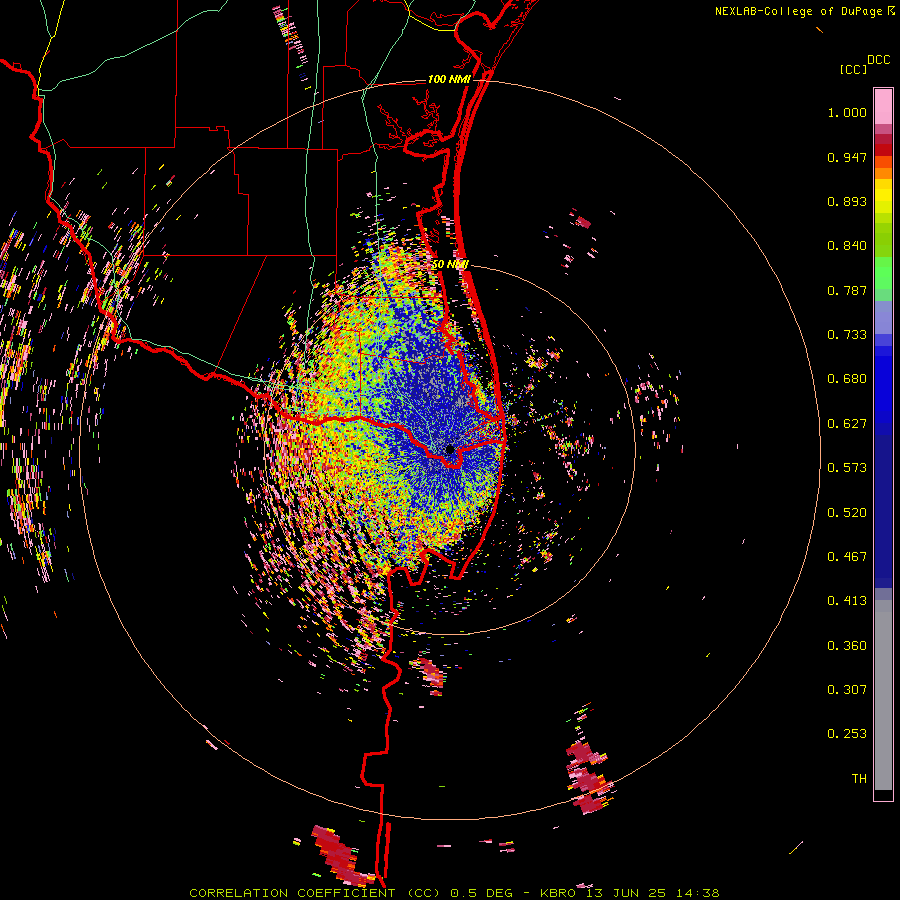
Task: Click the black KBRO radar site dot
Action: click(x=450, y=449)
